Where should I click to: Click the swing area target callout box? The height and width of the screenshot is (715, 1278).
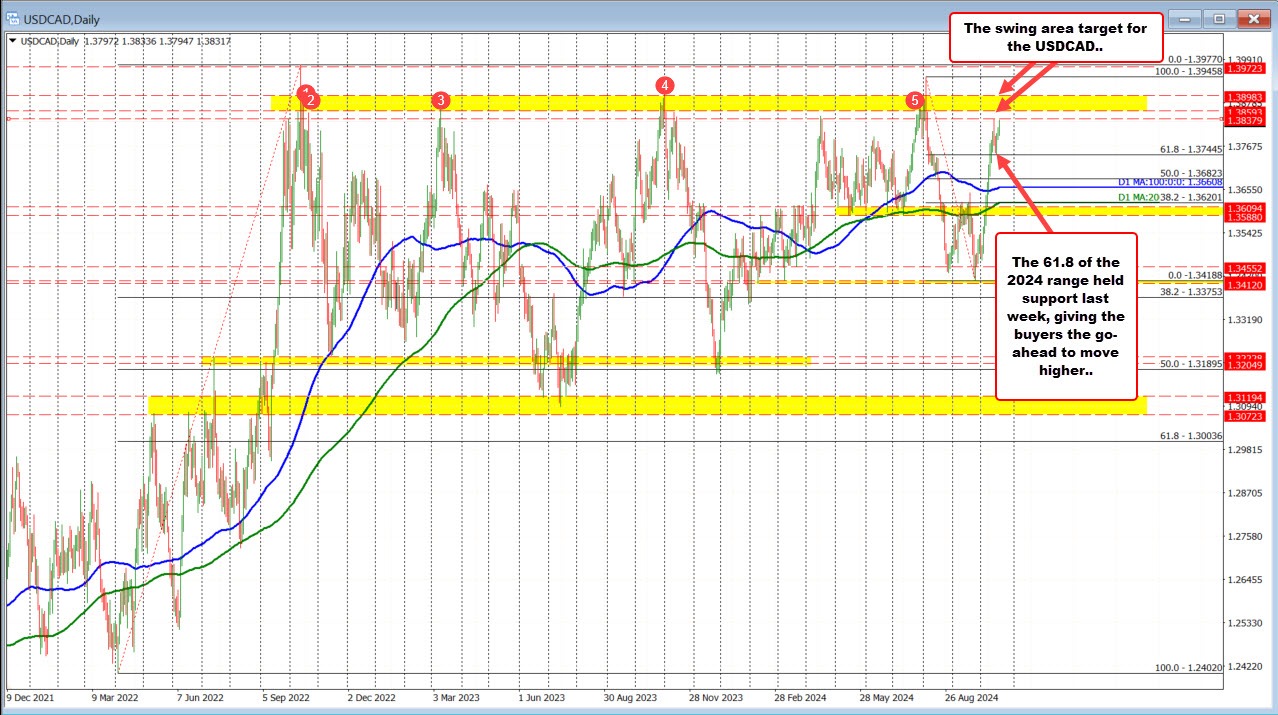coord(1055,38)
